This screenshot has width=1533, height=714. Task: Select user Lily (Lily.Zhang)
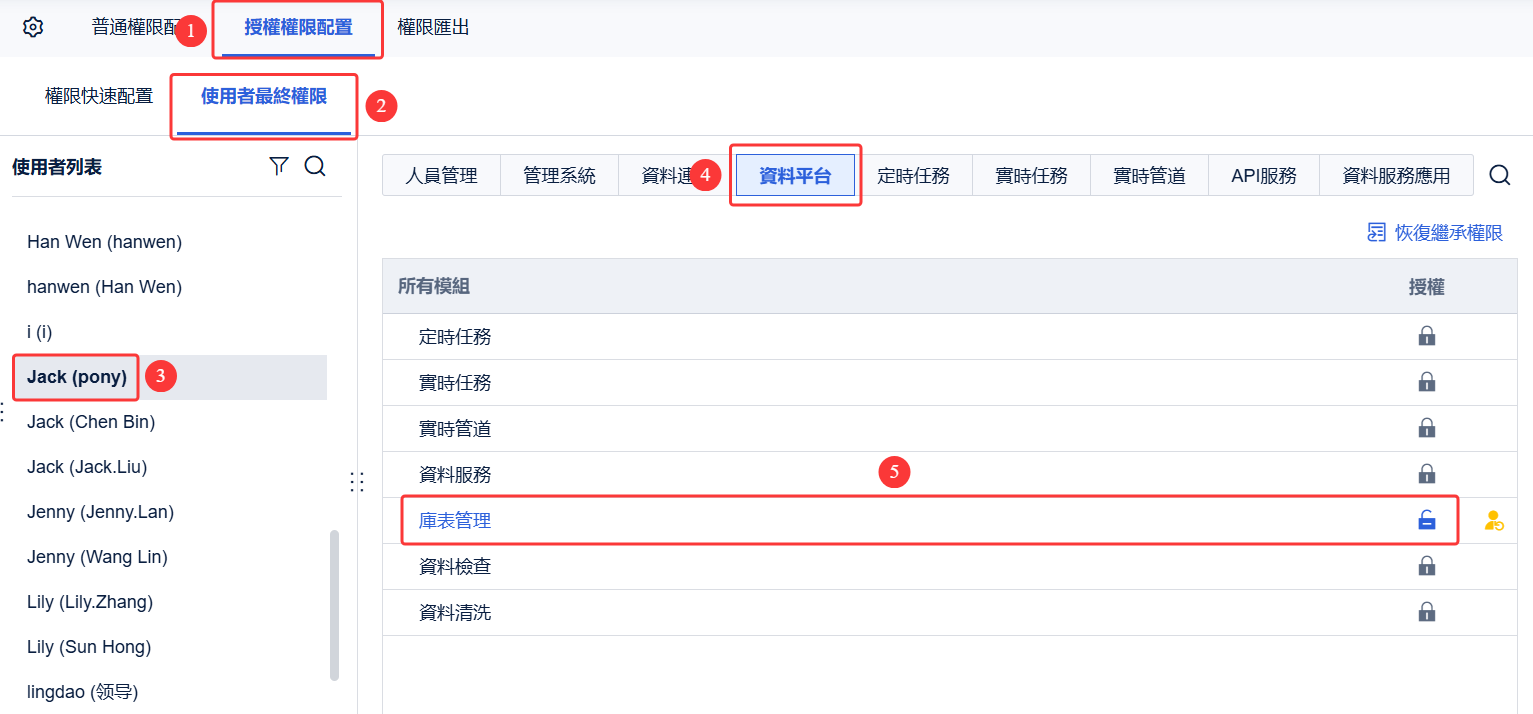(x=89, y=601)
